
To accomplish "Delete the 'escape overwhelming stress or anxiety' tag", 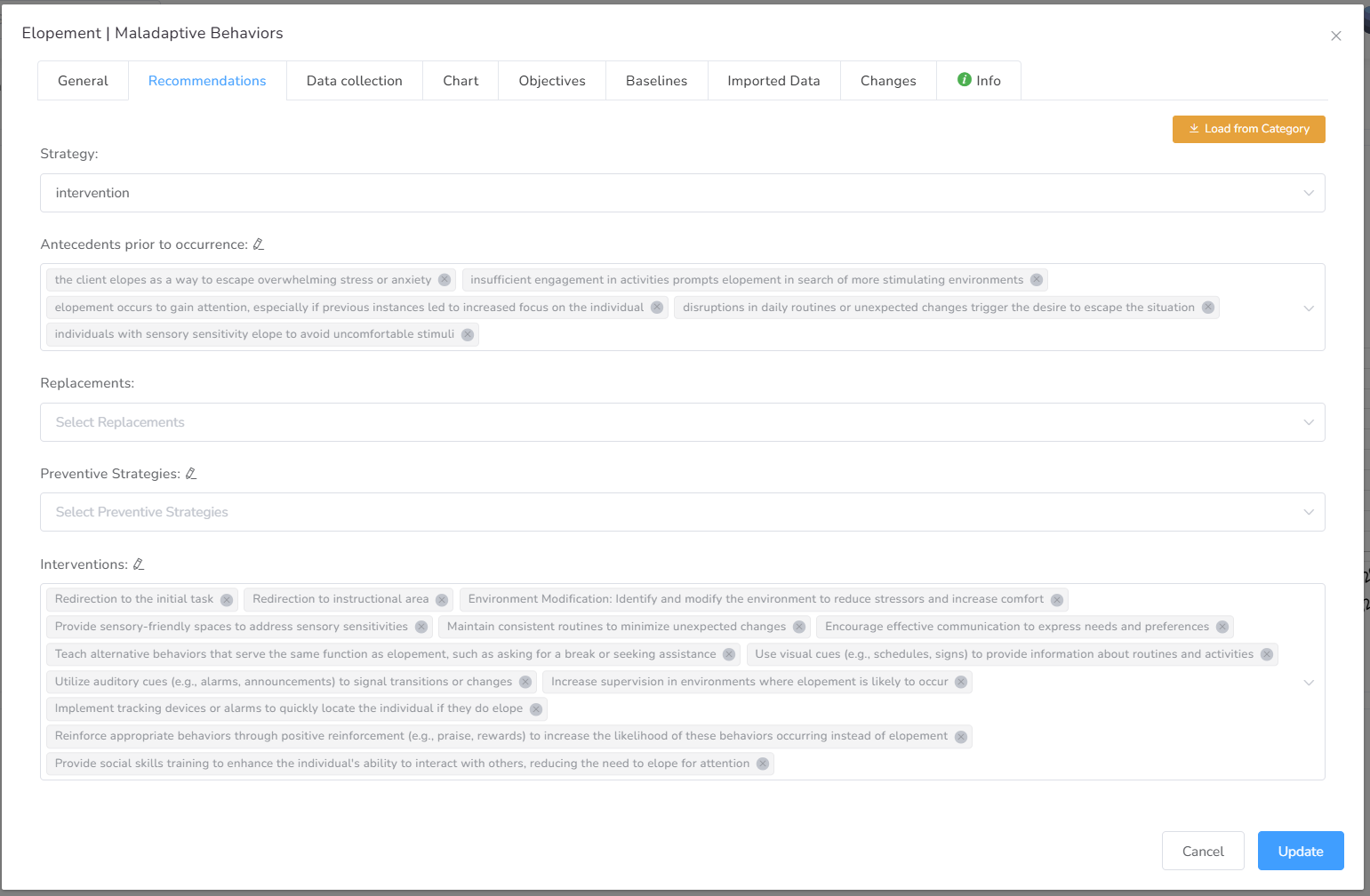I will tap(445, 280).
